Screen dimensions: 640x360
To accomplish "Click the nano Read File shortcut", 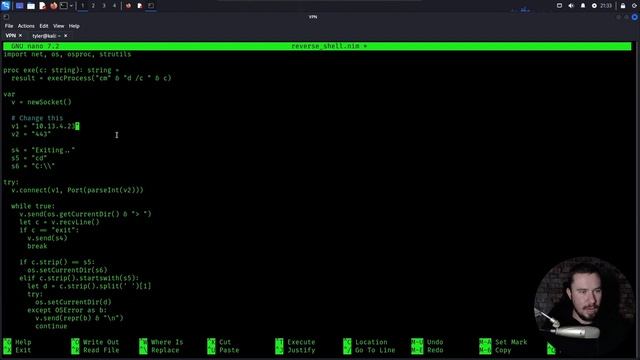I will [95, 350].
